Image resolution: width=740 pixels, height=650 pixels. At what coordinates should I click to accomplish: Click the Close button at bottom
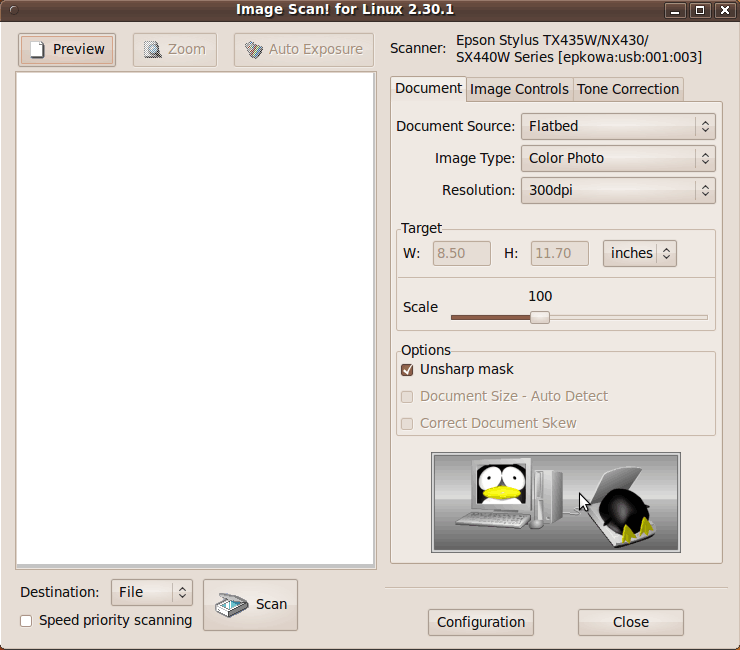coord(631,622)
